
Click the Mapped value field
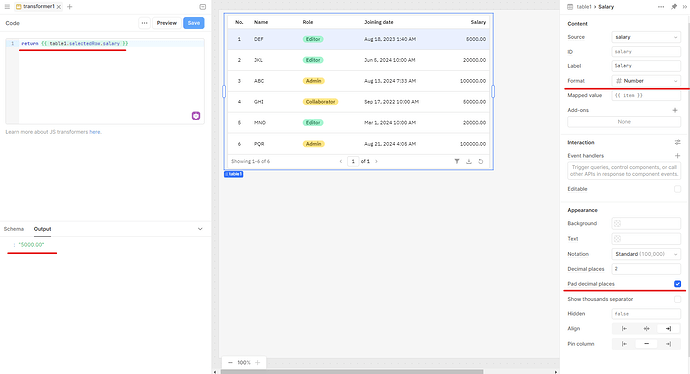click(x=646, y=95)
